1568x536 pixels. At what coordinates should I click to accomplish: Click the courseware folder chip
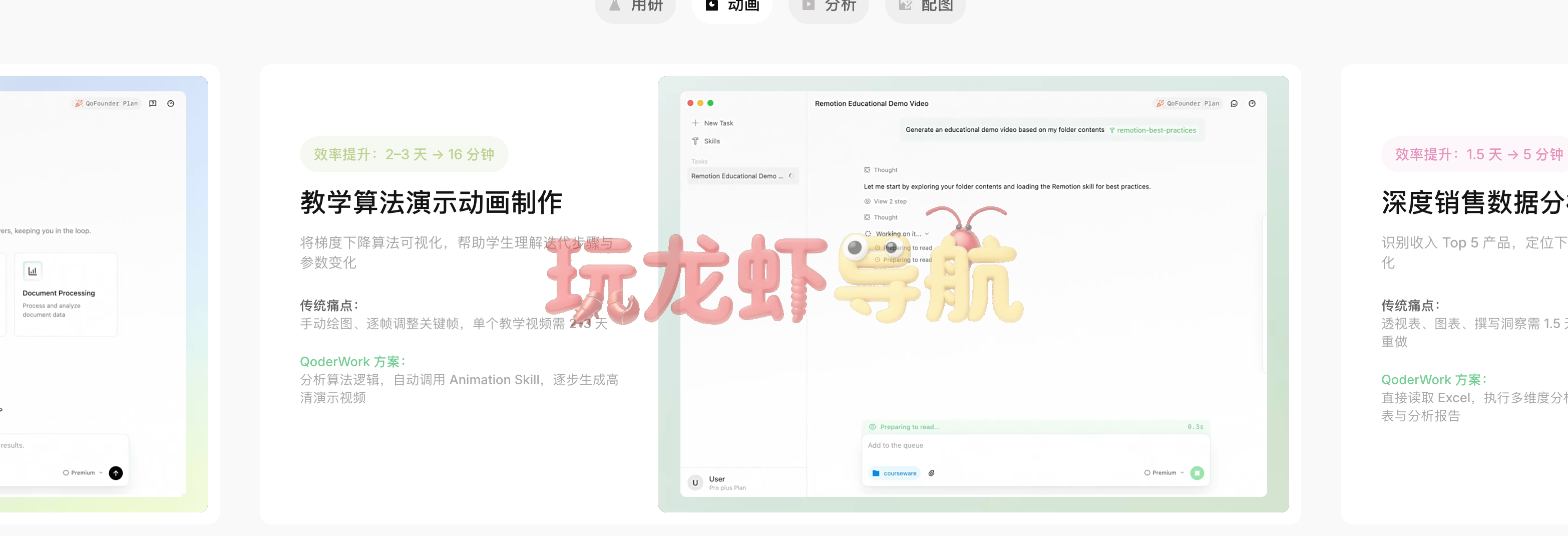coord(894,473)
